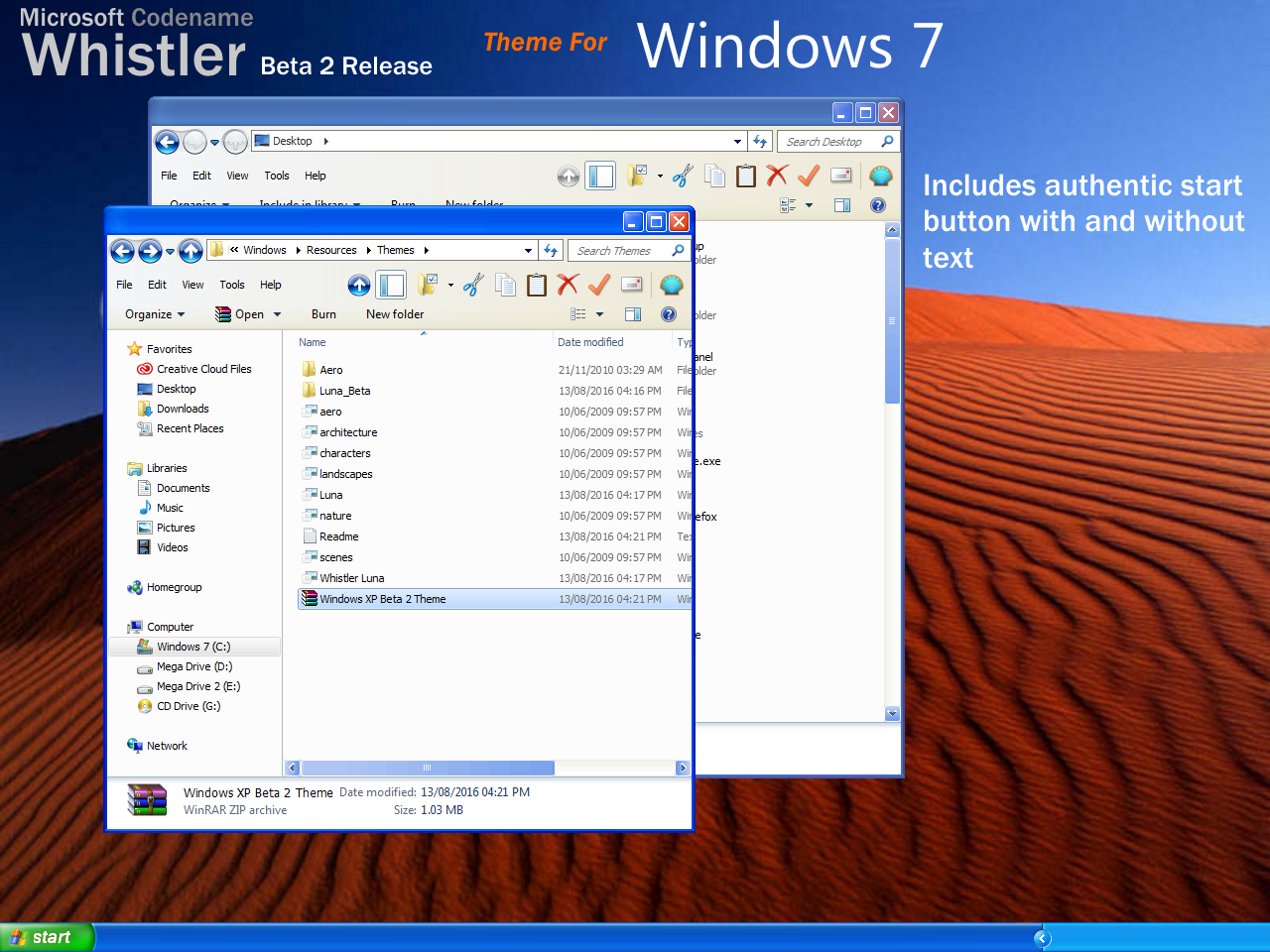Open the File menu in Themes window
The width and height of the screenshot is (1270, 952).
pyautogui.click(x=125, y=285)
